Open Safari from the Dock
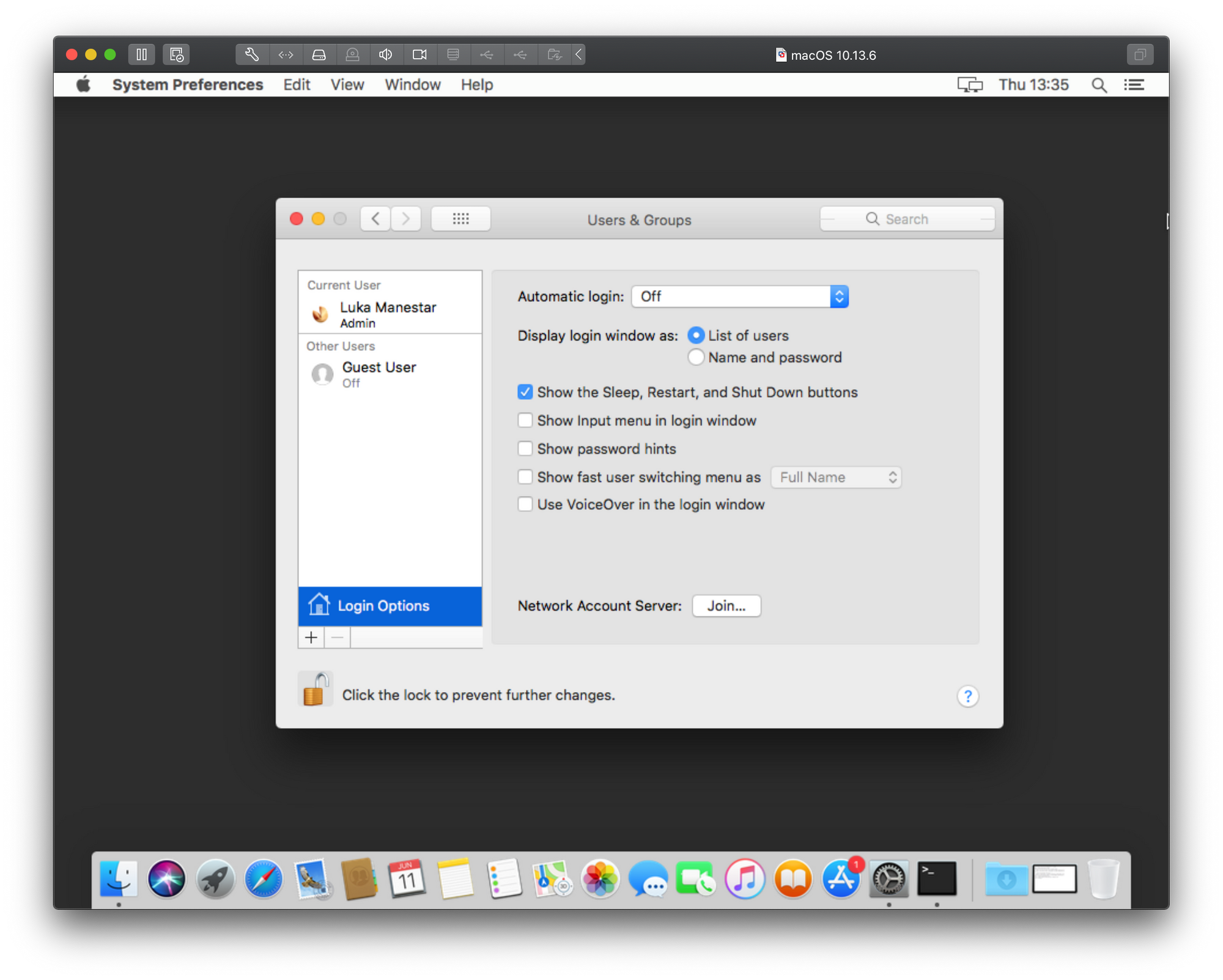This screenshot has width=1223, height=980. (264, 879)
